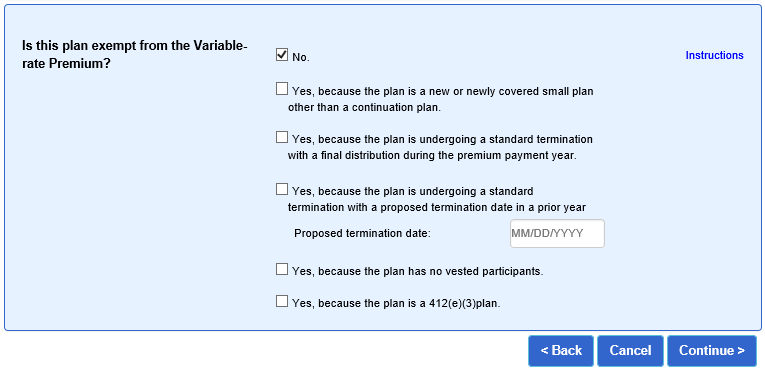Proceed with the Continue > button

(x=712, y=351)
